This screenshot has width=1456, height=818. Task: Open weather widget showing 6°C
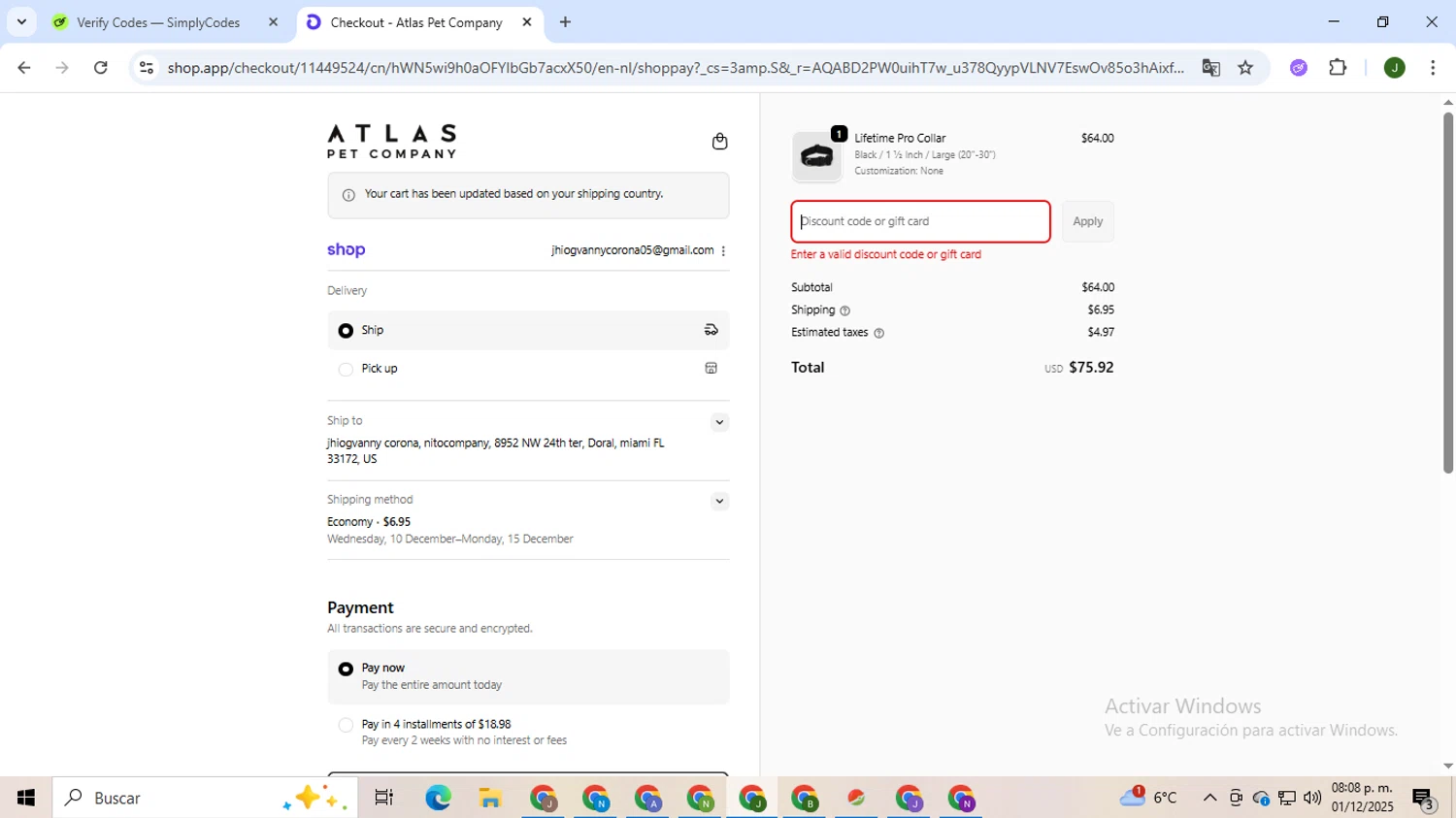(1149, 798)
